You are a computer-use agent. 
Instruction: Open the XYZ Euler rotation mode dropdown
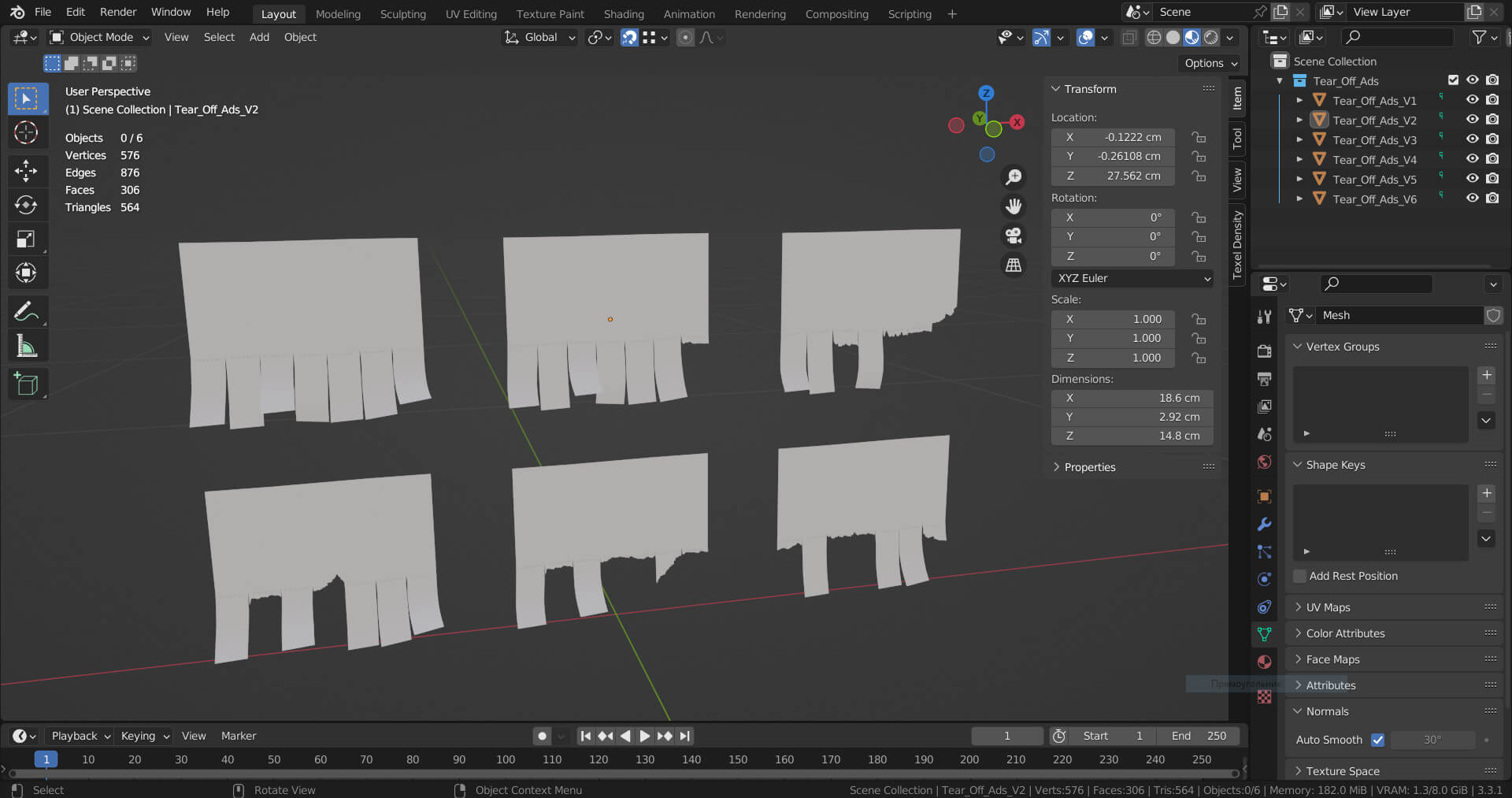[x=1132, y=278]
